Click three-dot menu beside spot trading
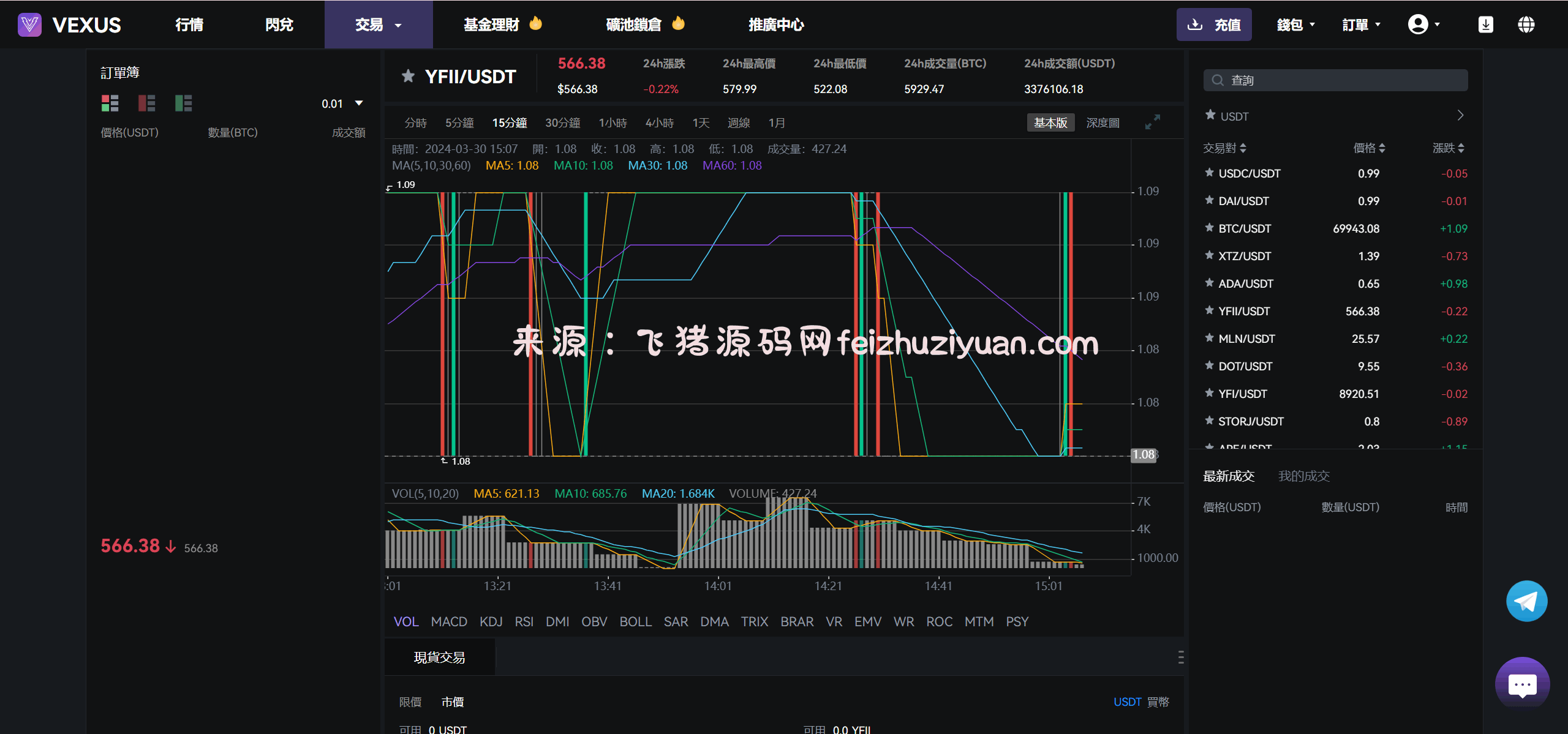1568x734 pixels. (1180, 657)
